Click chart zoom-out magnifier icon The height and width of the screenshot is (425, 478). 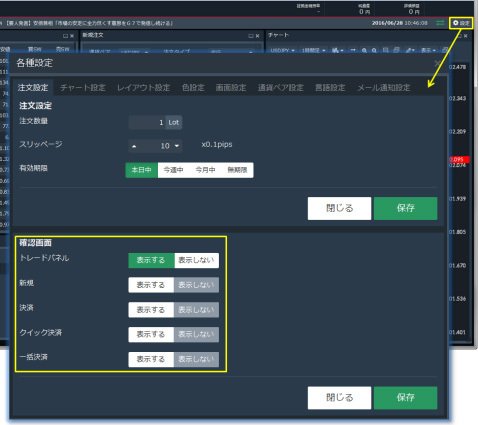374,50
